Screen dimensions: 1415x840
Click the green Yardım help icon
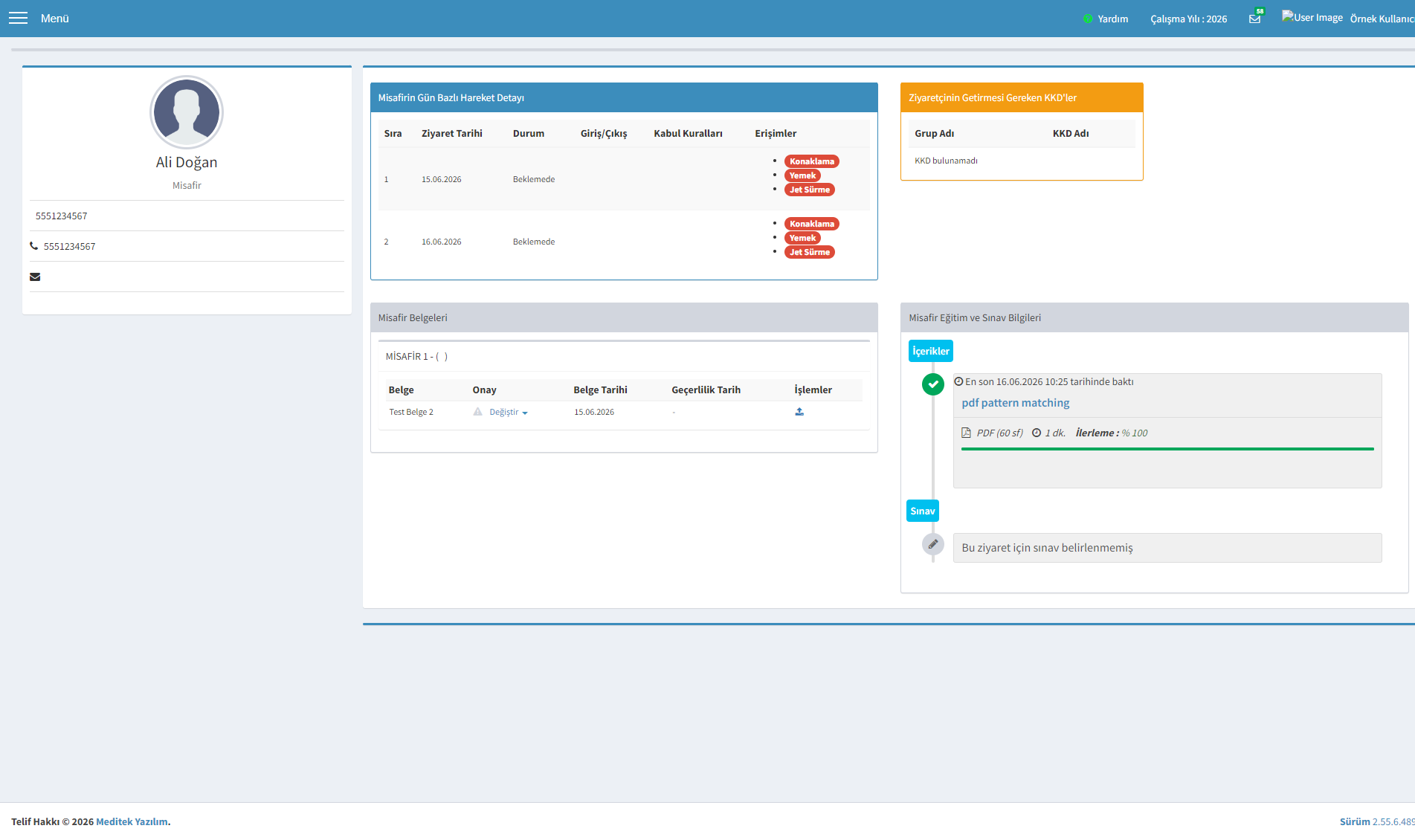tap(1088, 19)
